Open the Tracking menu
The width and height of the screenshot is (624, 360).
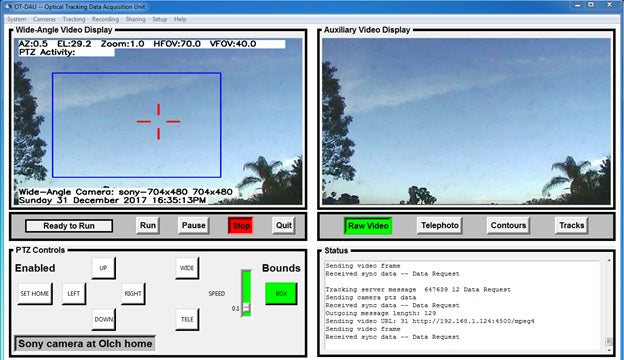[74, 19]
